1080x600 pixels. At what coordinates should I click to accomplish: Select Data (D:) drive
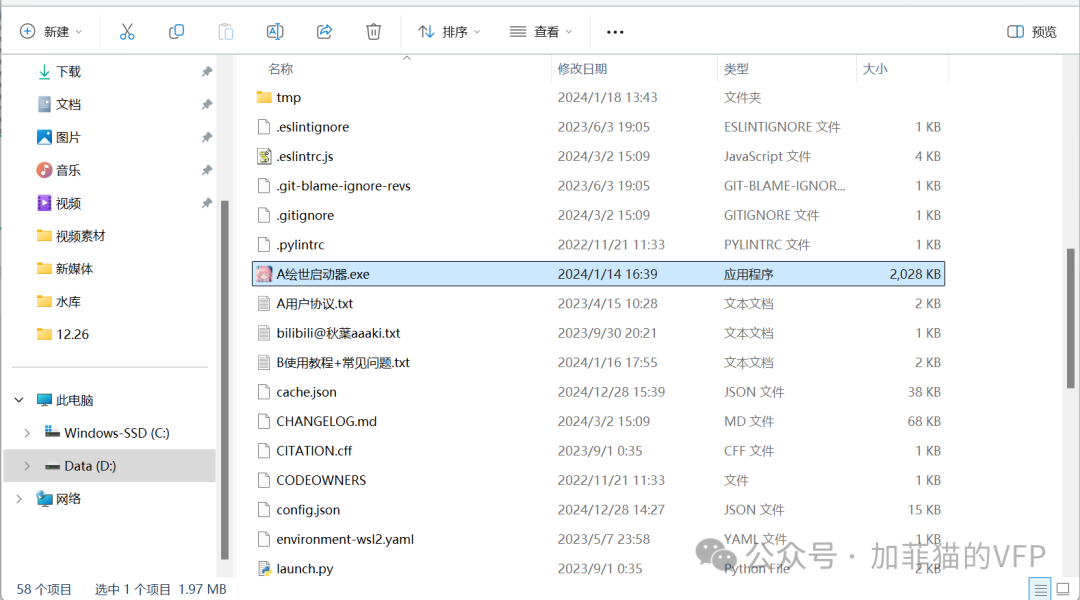click(90, 466)
